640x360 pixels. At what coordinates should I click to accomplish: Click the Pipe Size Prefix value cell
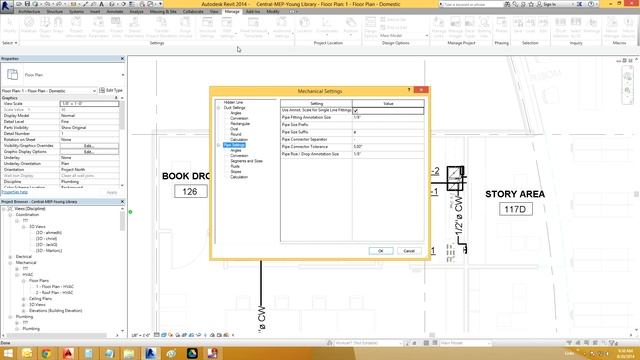(x=388, y=125)
